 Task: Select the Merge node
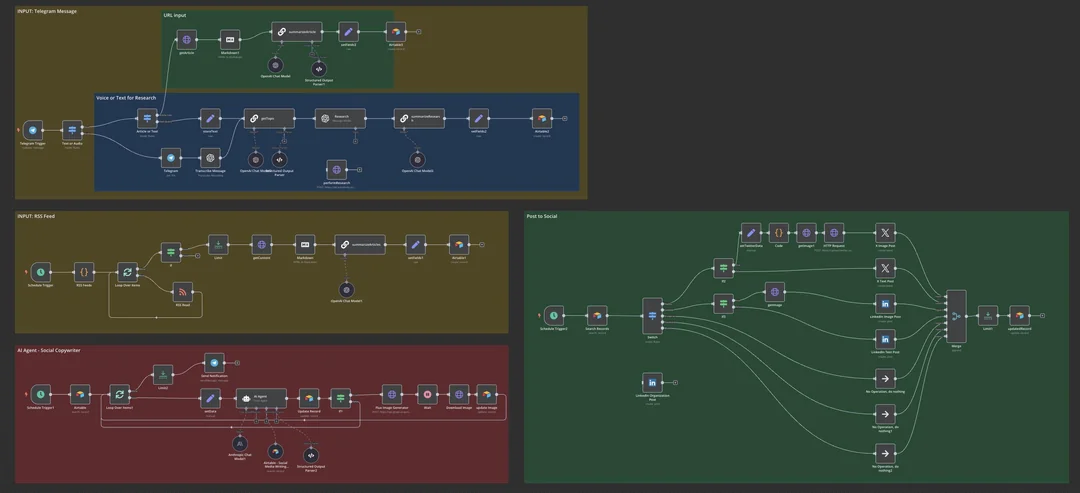click(956, 315)
